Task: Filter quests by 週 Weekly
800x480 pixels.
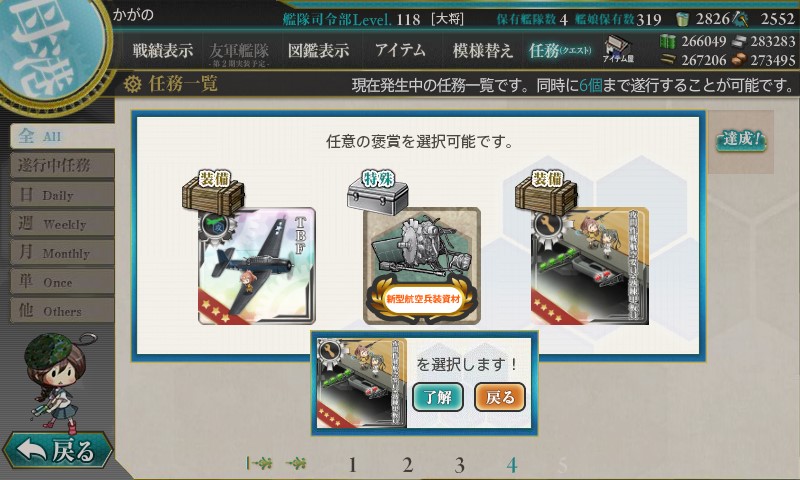Action: pos(62,223)
